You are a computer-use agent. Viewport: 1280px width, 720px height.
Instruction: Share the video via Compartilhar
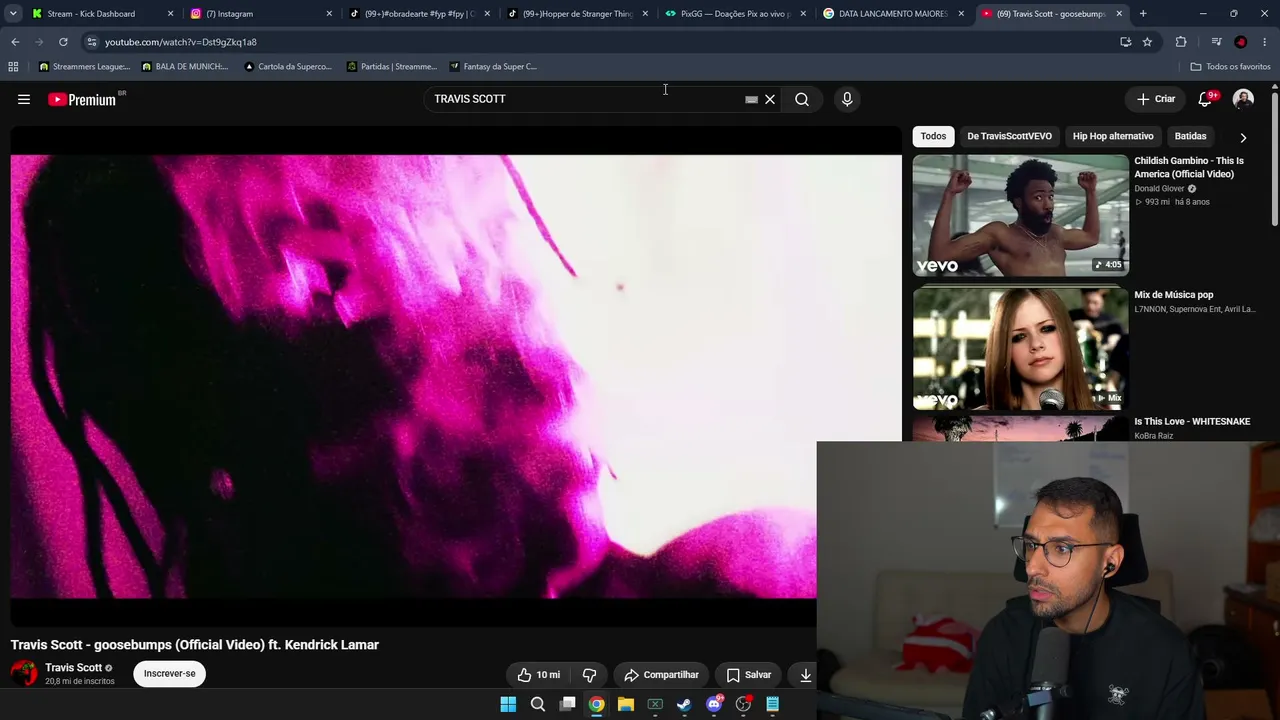click(x=661, y=675)
